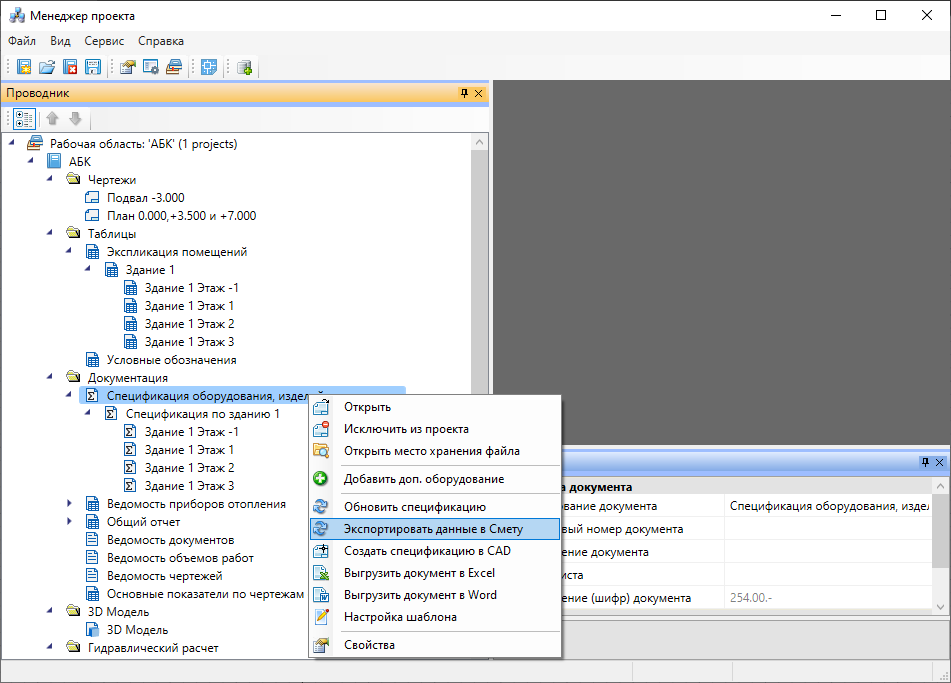Select Создать спецификацию в CAD
Viewport: 951px width, 683px height.
pos(435,551)
